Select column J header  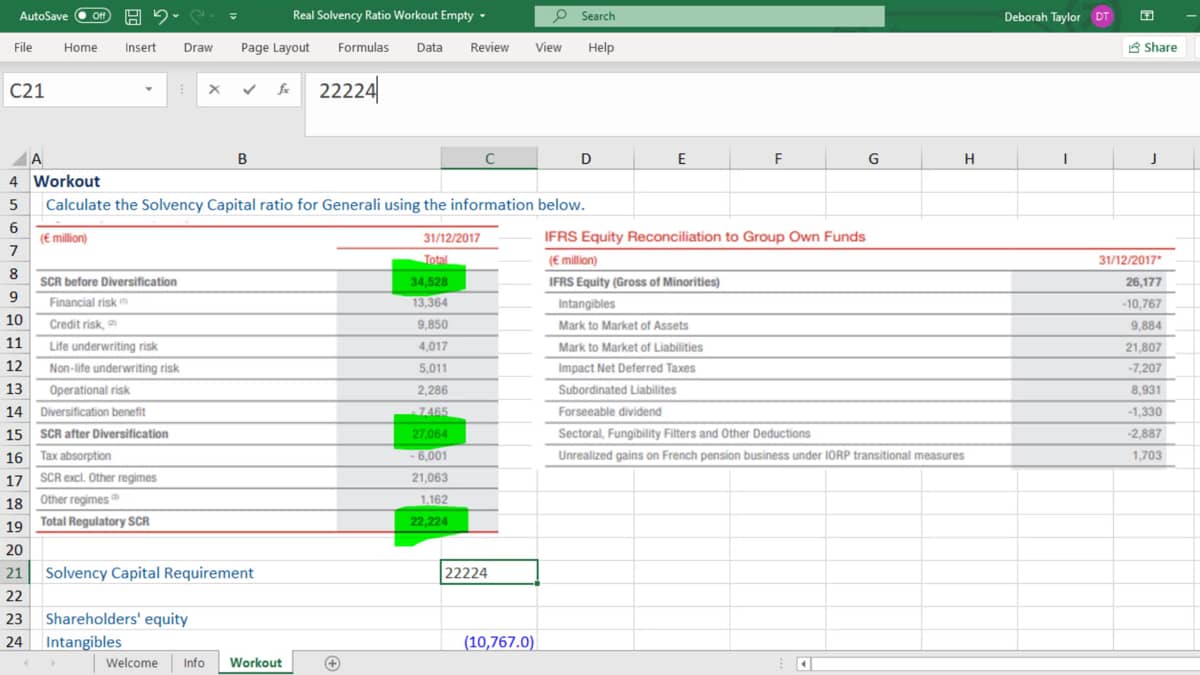pyautogui.click(x=1154, y=158)
